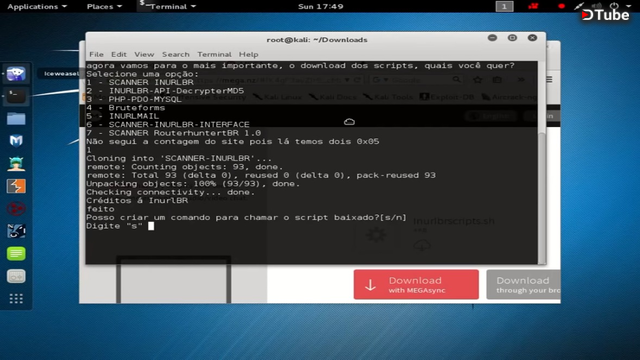The image size is (640, 360).
Task: Click the red recording indicator
Action: 561,6
